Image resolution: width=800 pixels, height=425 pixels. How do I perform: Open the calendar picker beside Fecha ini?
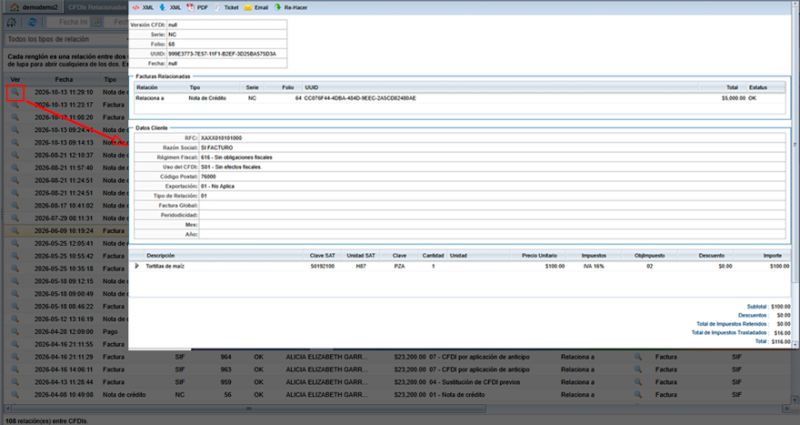click(97, 22)
